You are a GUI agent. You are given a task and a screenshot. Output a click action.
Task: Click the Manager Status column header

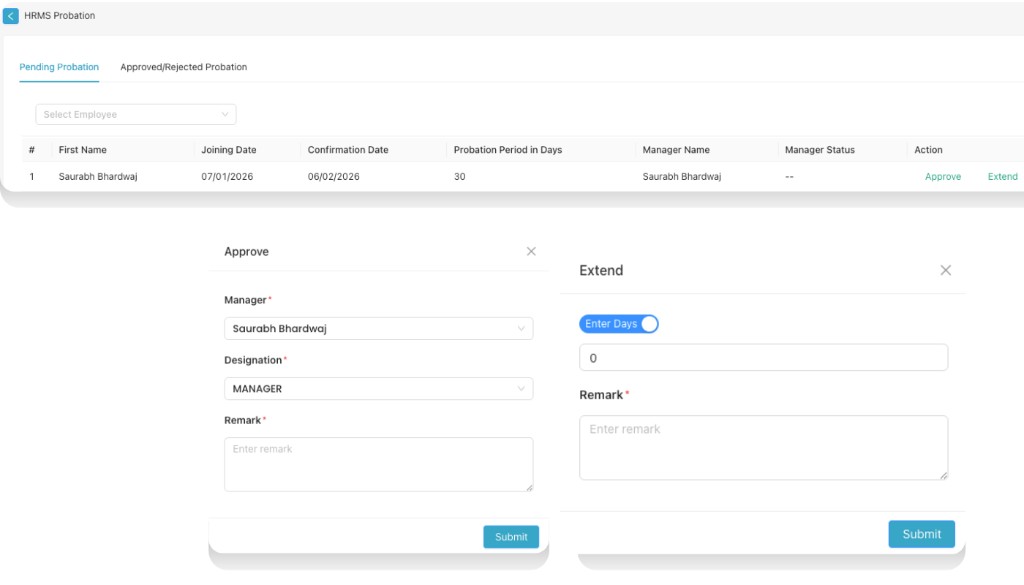tap(818, 149)
